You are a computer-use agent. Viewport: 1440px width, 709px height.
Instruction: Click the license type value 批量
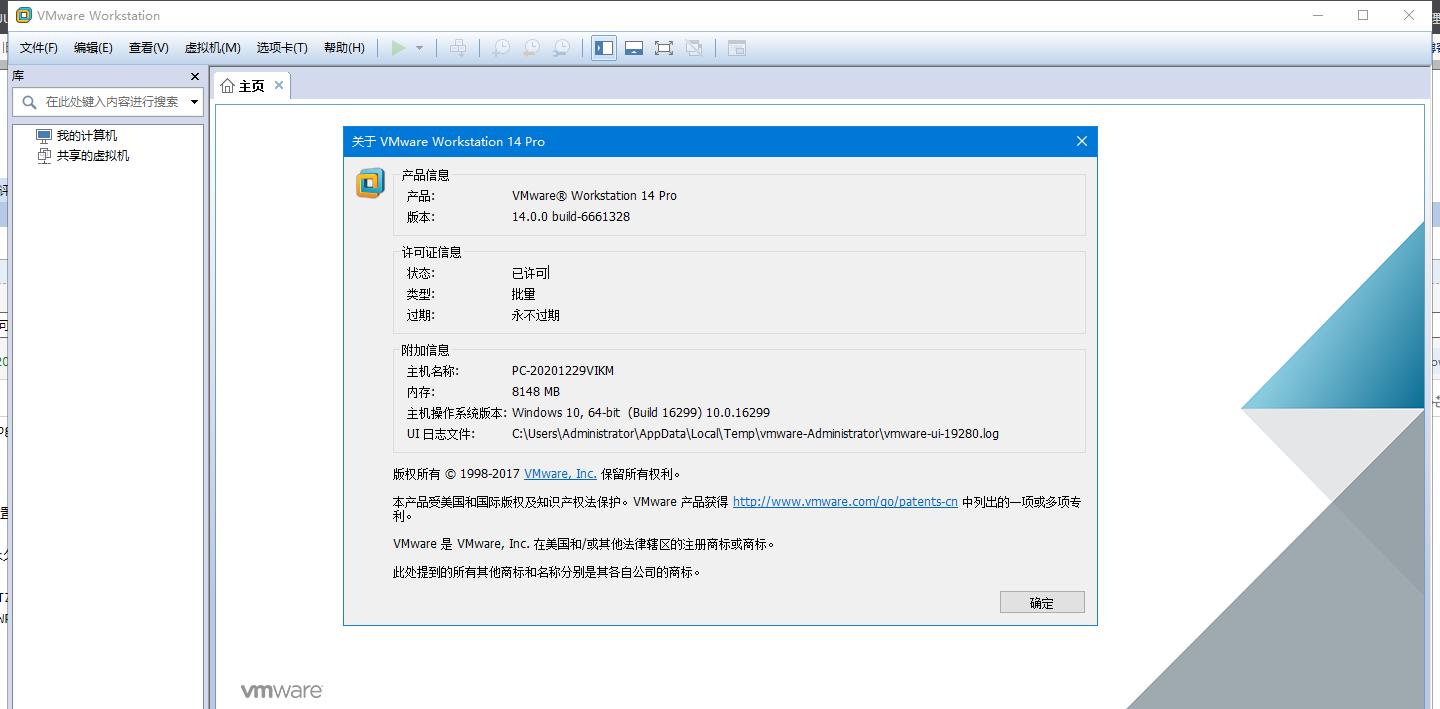pyautogui.click(x=524, y=294)
